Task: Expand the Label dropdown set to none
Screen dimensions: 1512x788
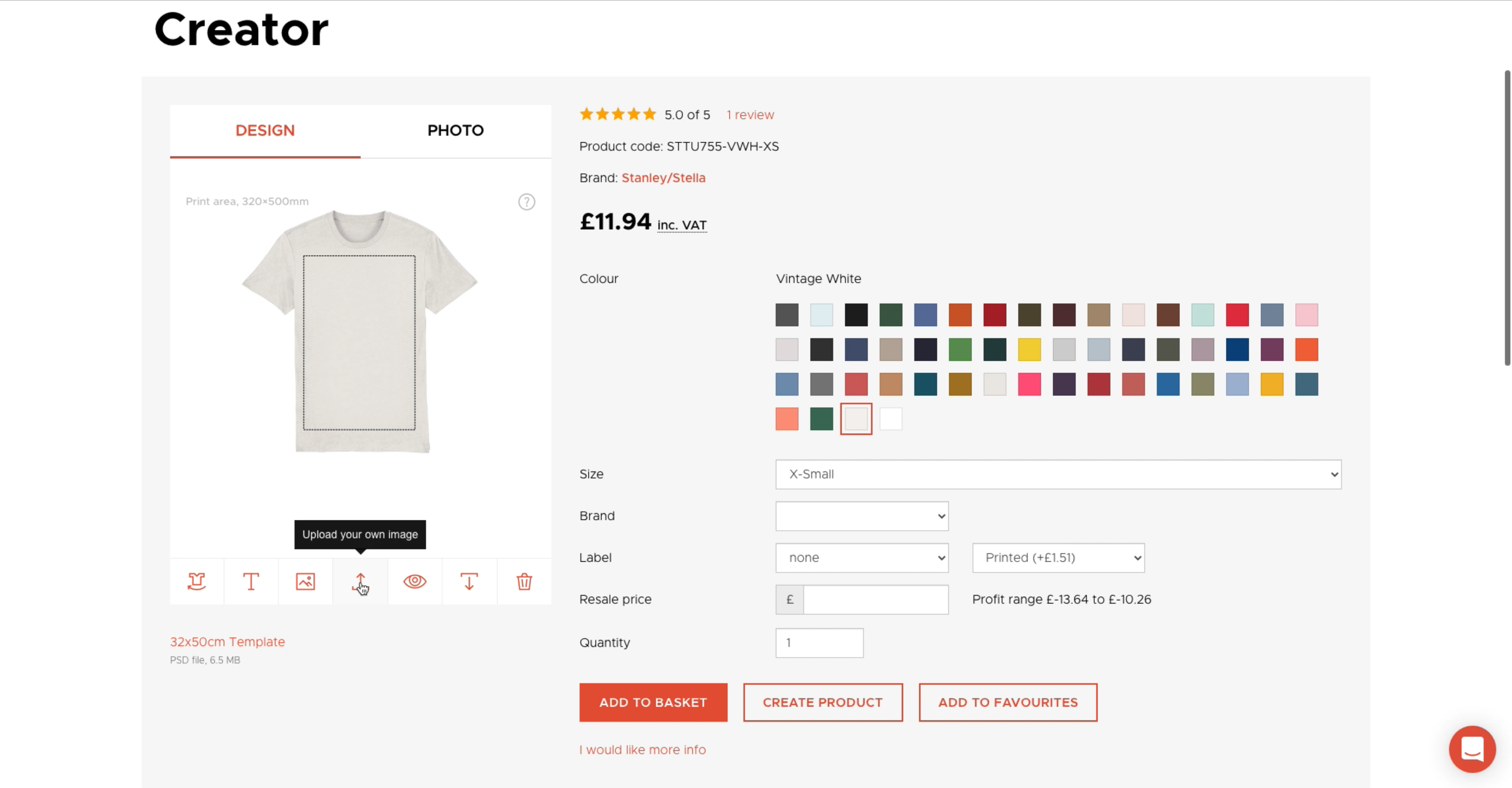Action: (x=862, y=558)
